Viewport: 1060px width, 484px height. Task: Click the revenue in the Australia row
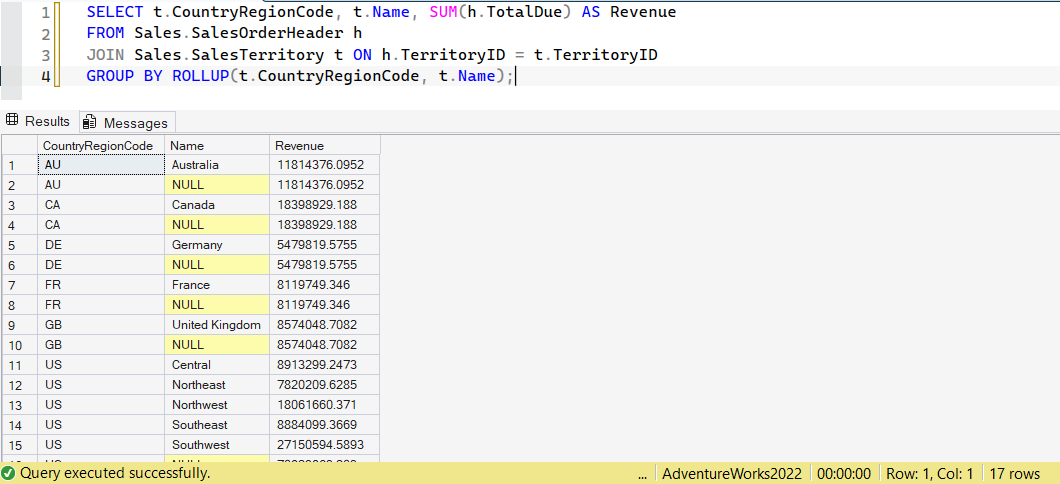click(x=325, y=165)
